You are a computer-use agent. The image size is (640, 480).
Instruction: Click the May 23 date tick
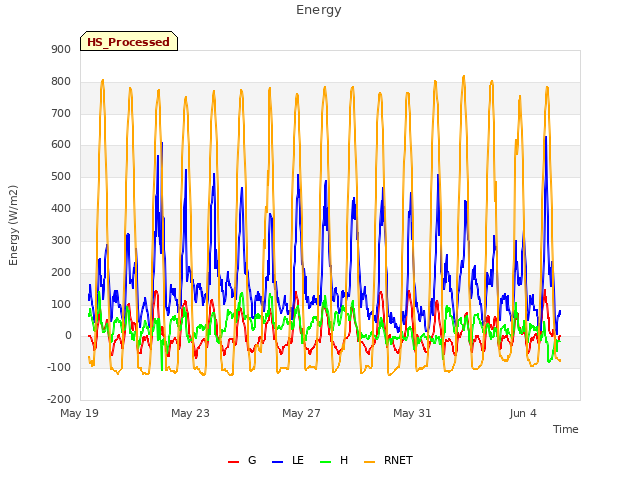click(190, 413)
